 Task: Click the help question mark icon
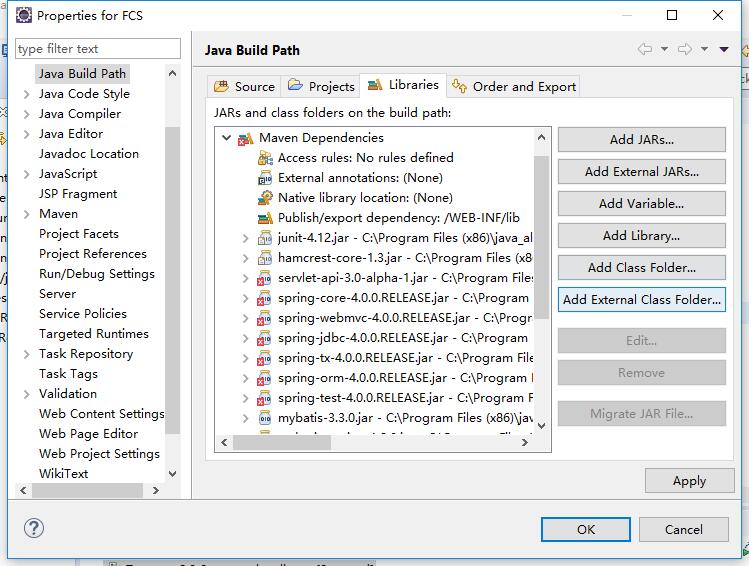tap(34, 528)
